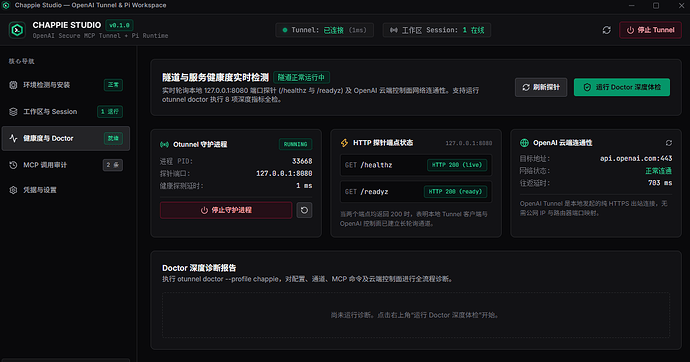Stop the tunnel with 停止 Tunnel button
Screen dimensions: 690x362
650,30
